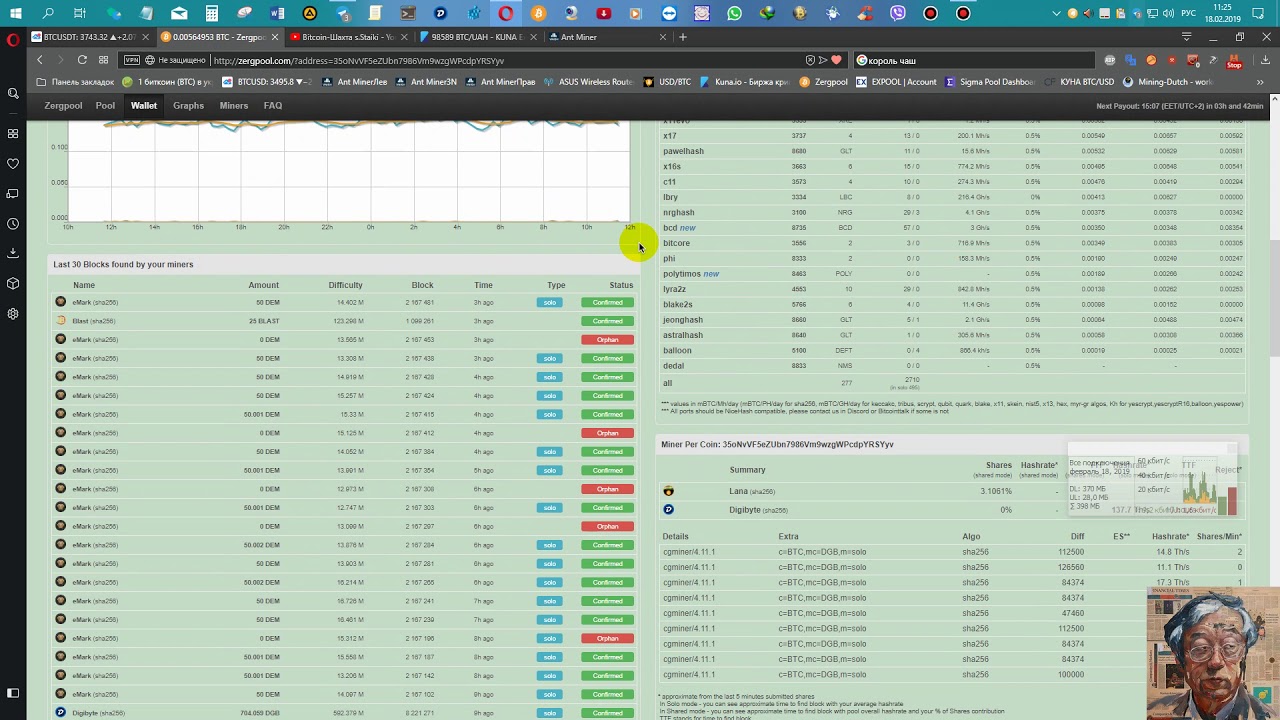Open the FAQ menu item
Viewport: 1280px width, 720px height.
click(272, 105)
